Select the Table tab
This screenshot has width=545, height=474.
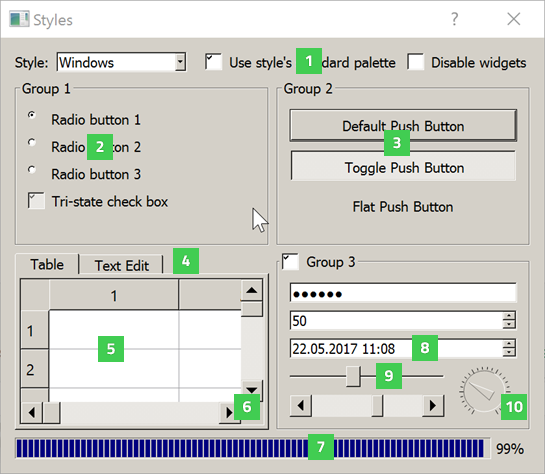click(47, 264)
